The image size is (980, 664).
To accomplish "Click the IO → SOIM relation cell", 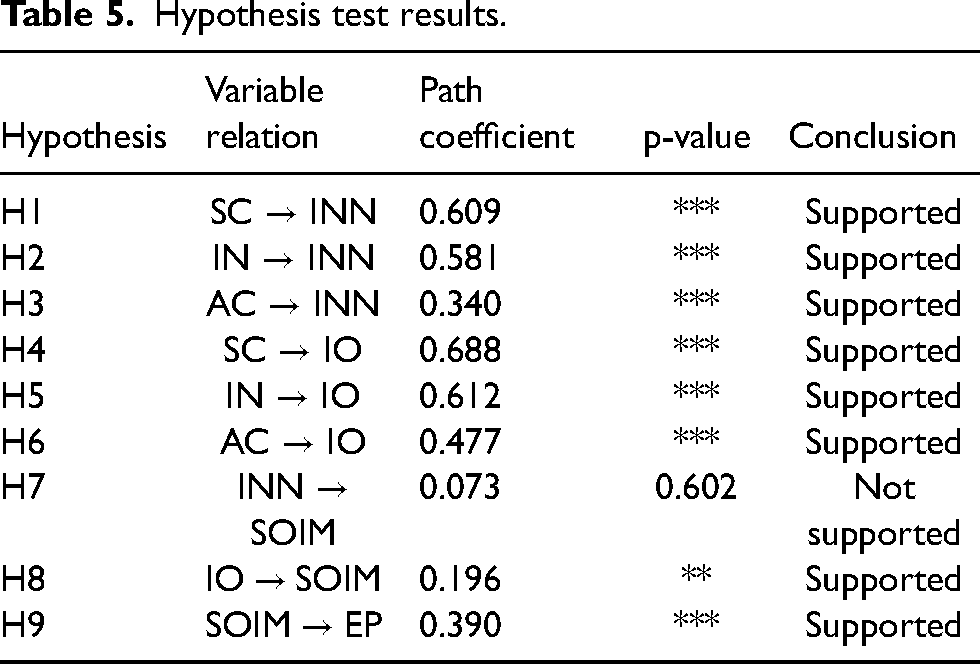I will 293,579.
